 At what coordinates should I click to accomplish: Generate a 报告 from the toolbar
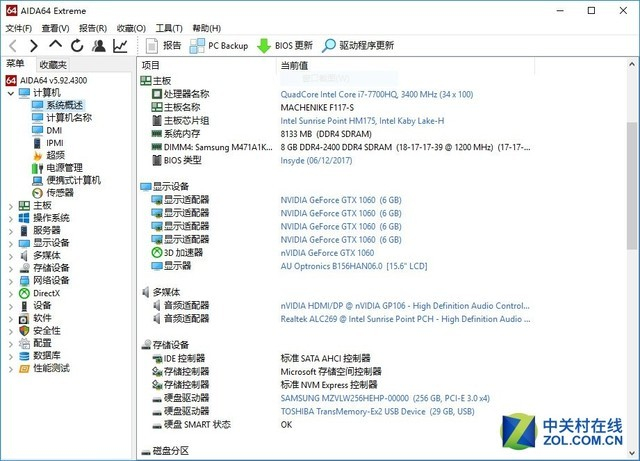point(163,46)
